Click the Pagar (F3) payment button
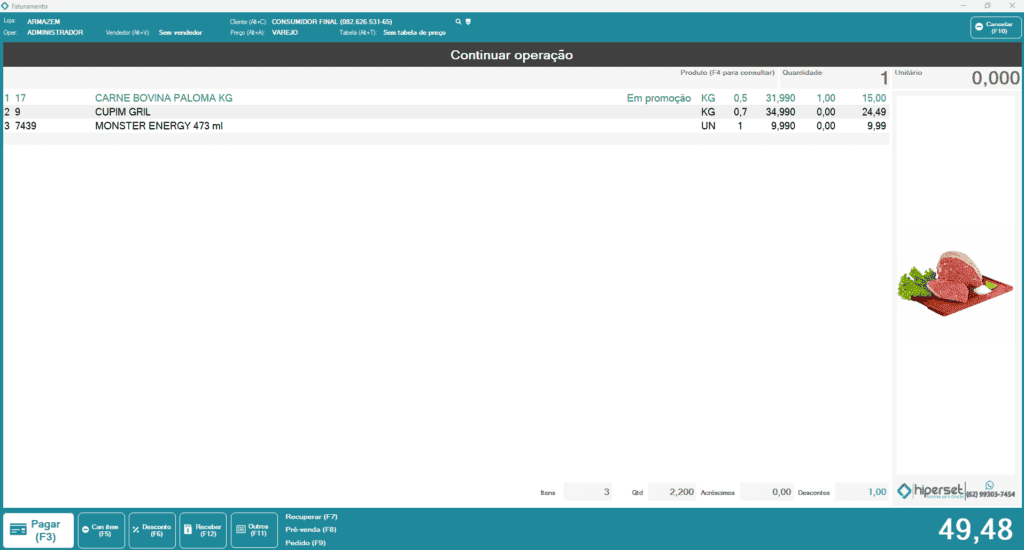This screenshot has height=550, width=1024. point(39,529)
